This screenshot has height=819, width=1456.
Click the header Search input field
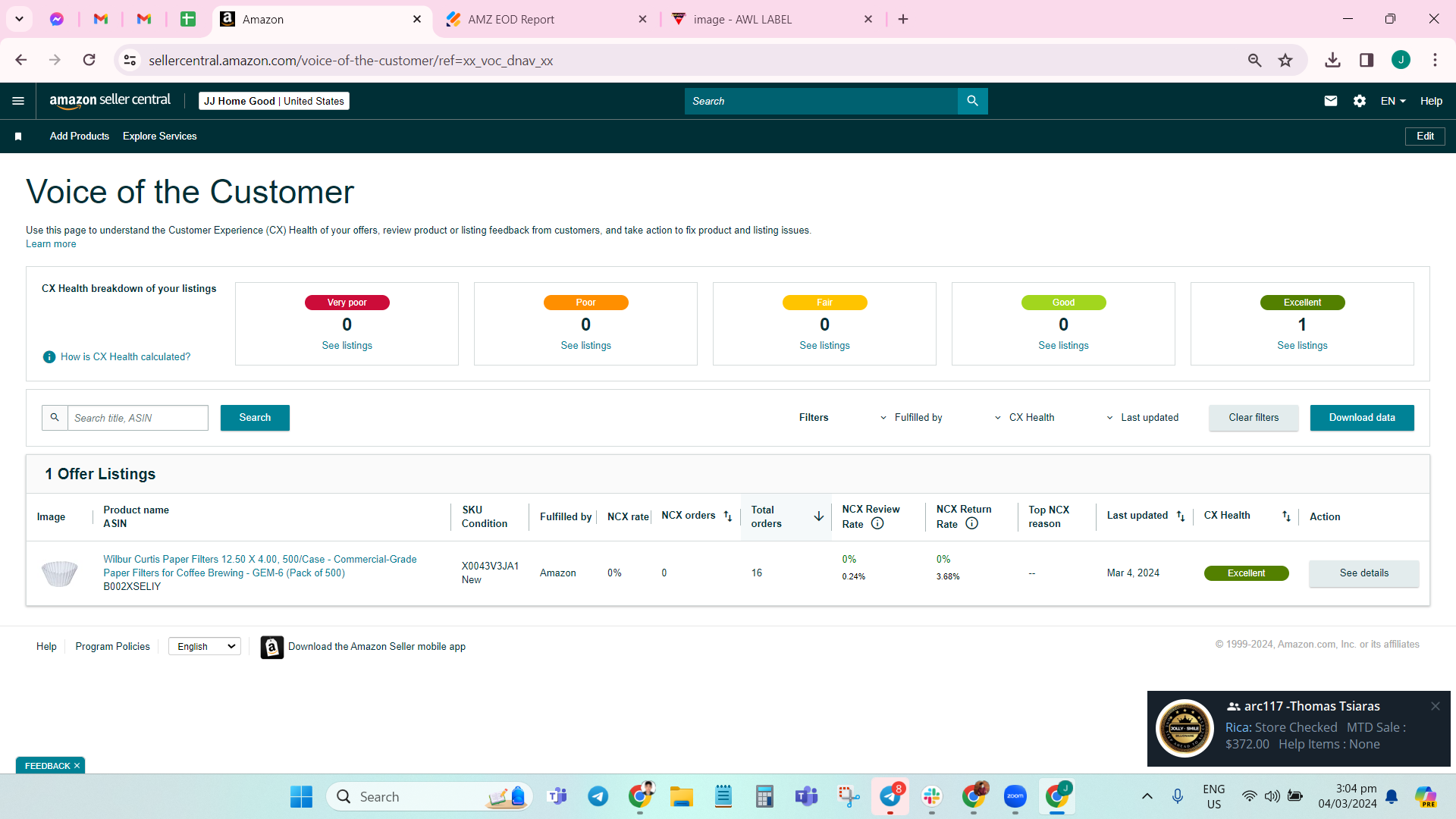pyautogui.click(x=821, y=101)
